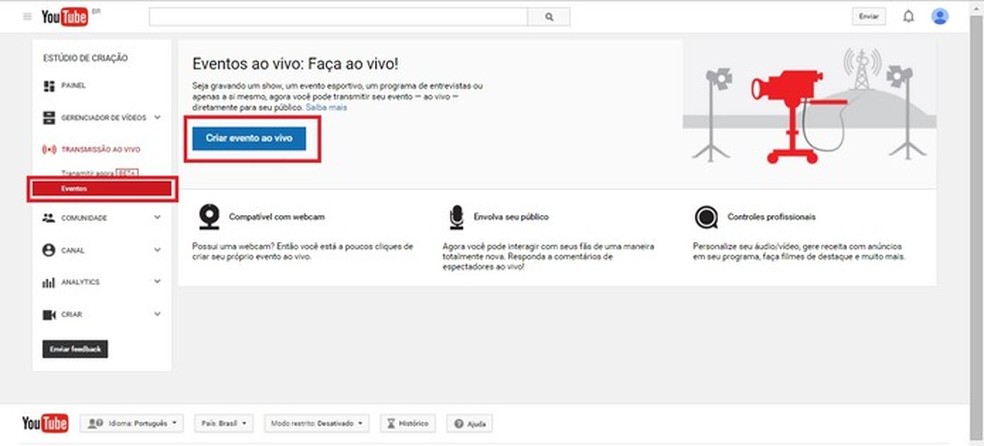Expand the Comunidade section chevron
Image resolution: width=984 pixels, height=446 pixels.
pyautogui.click(x=157, y=218)
